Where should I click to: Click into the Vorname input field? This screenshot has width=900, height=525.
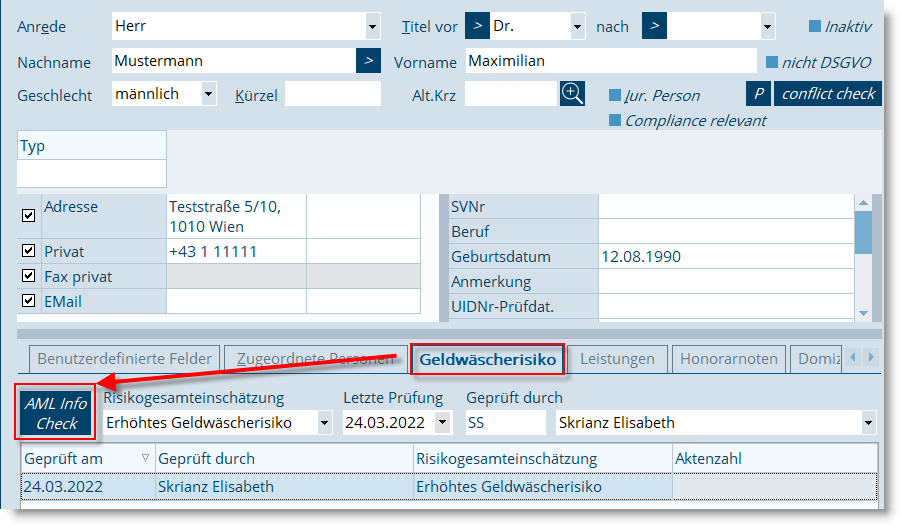click(x=610, y=61)
